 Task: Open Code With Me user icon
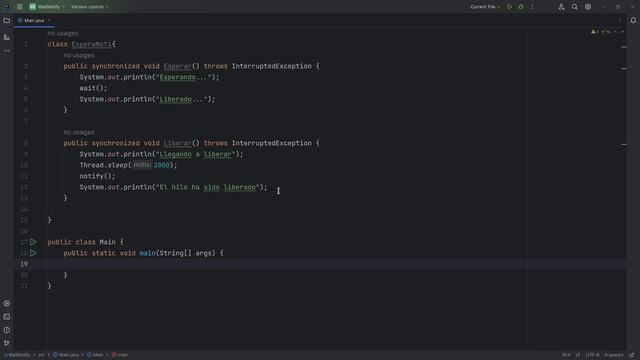[561, 7]
